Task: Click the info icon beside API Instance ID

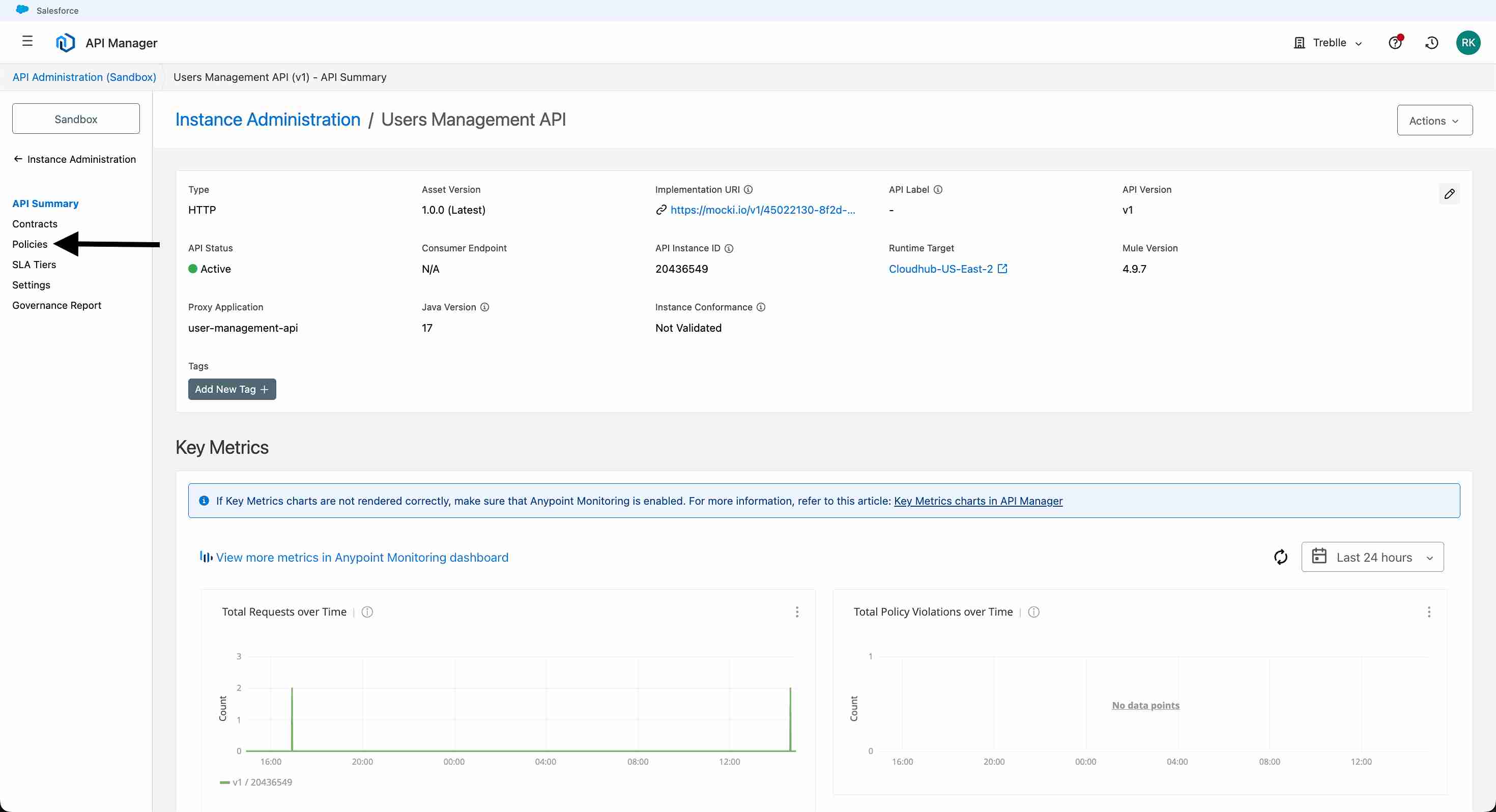Action: coord(729,248)
